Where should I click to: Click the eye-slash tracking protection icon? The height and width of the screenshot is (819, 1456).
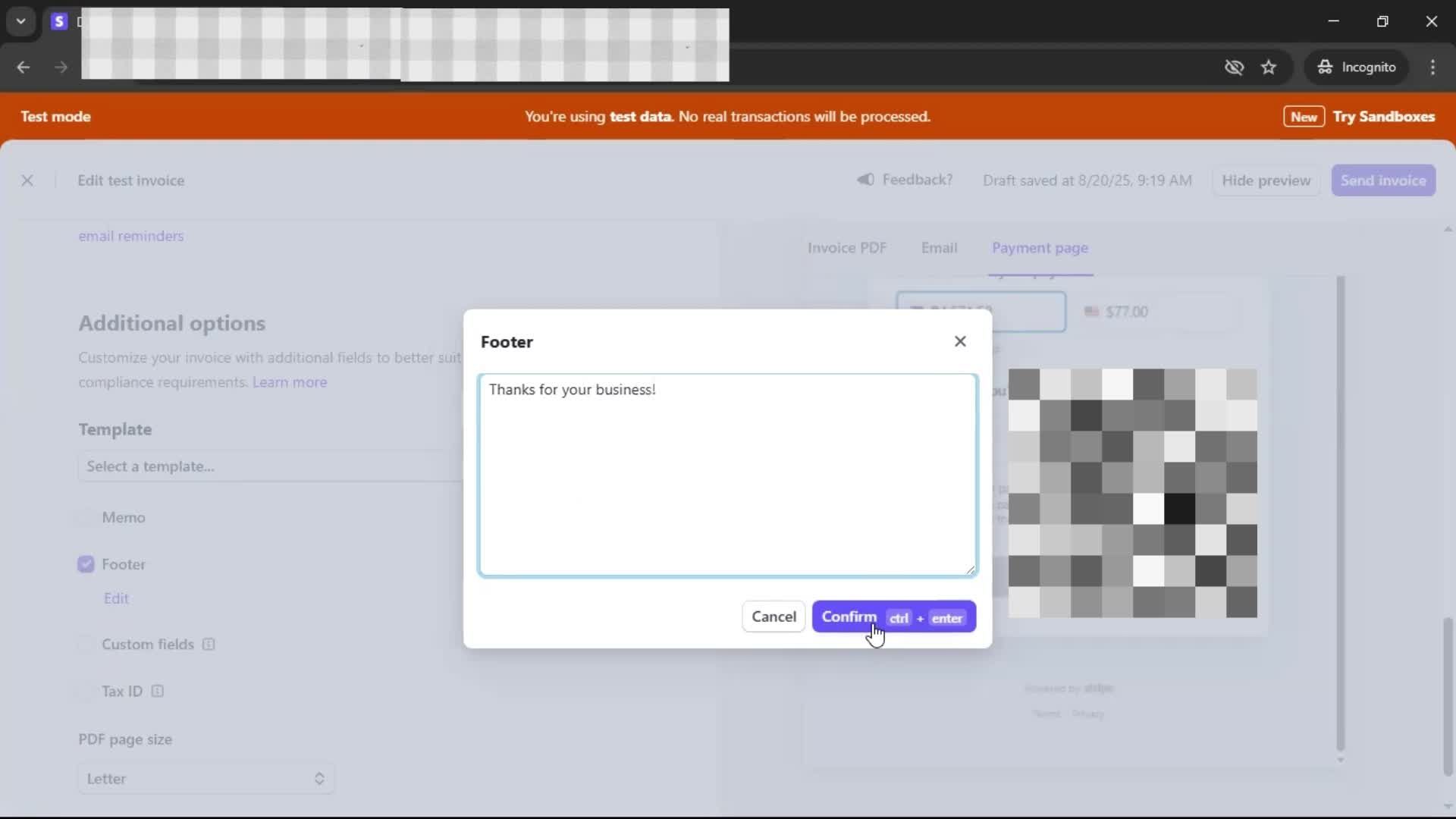click(1234, 67)
